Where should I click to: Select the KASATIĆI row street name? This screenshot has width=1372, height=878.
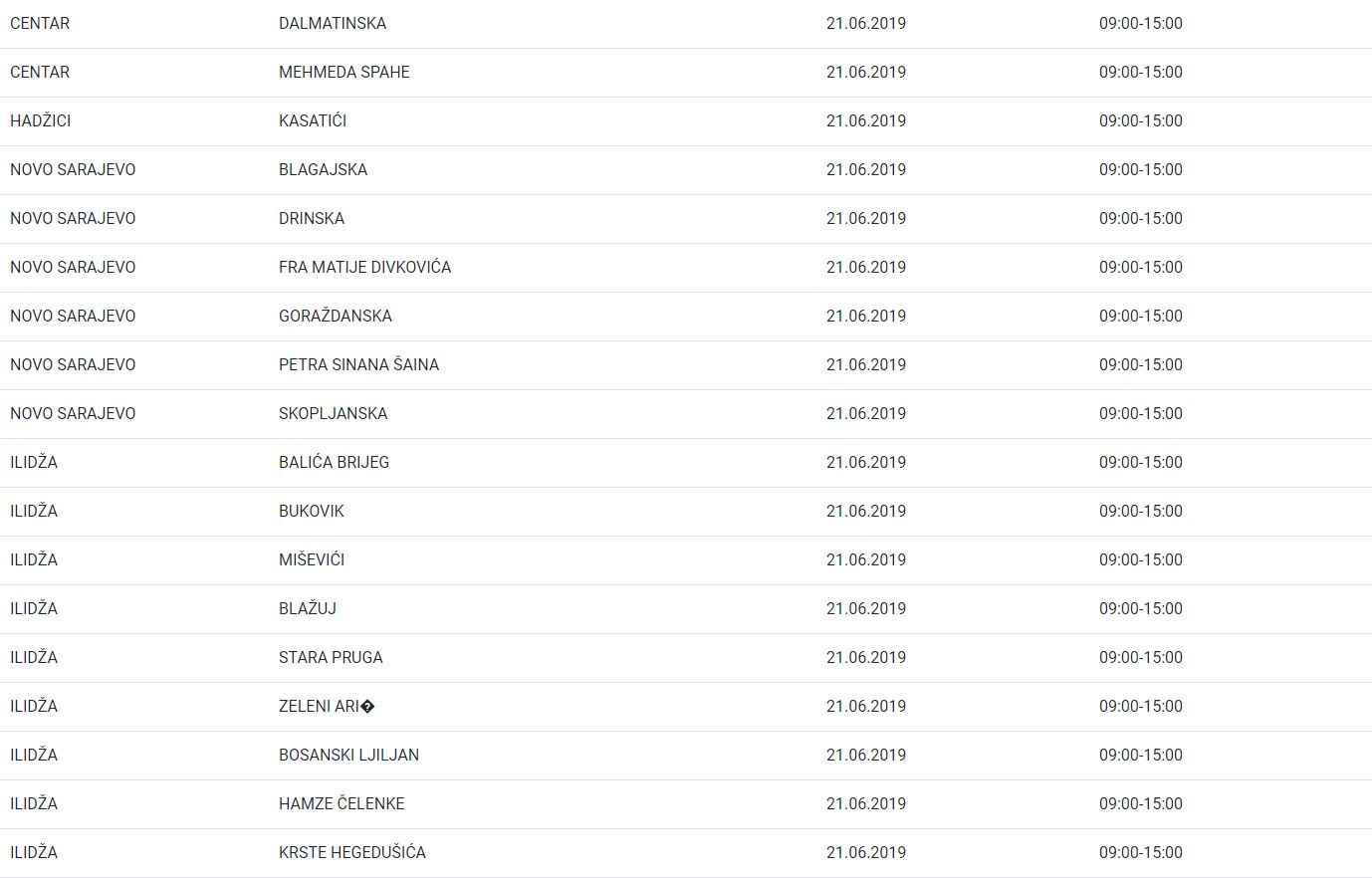click(x=313, y=120)
